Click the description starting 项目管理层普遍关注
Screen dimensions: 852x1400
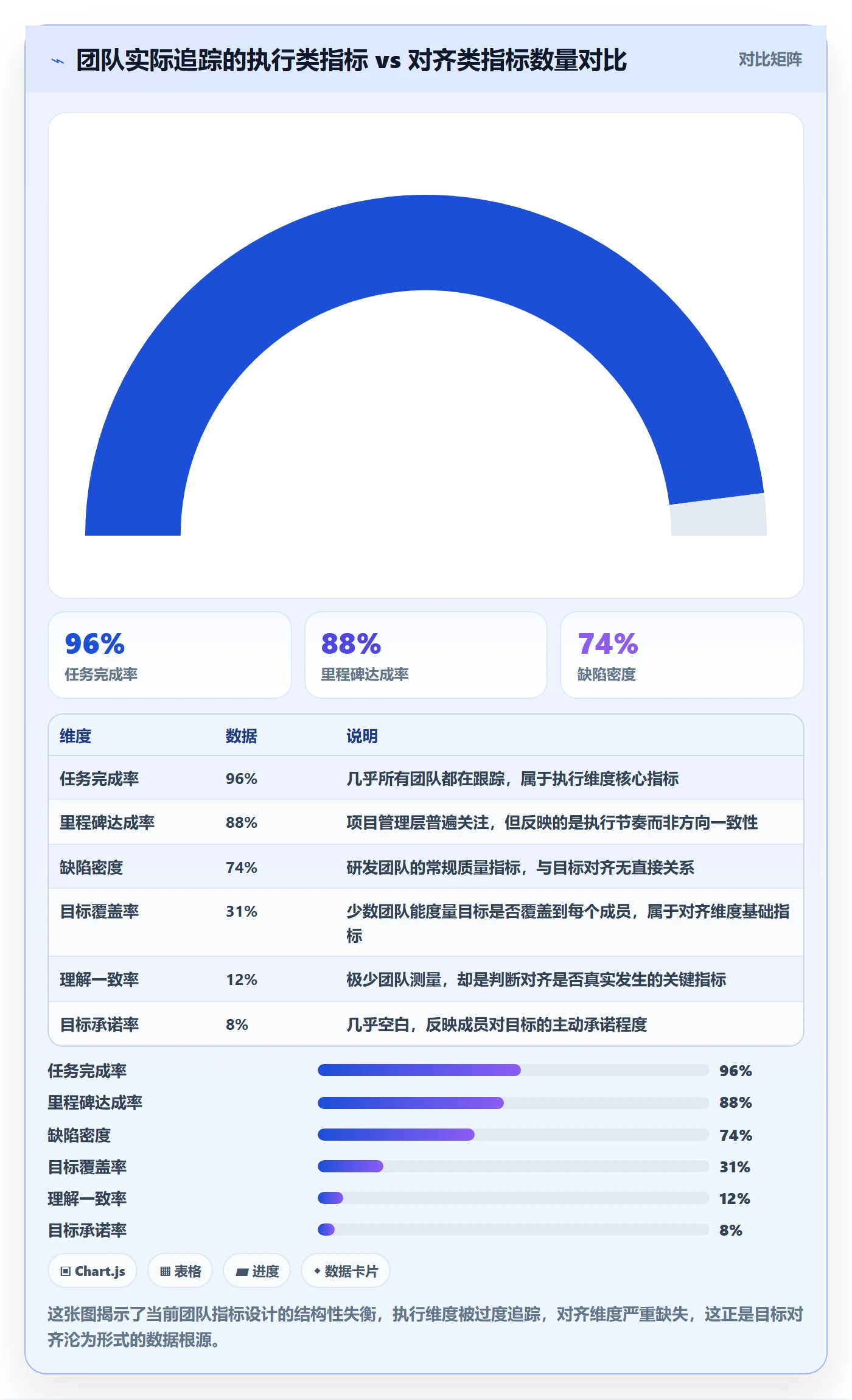(552, 822)
